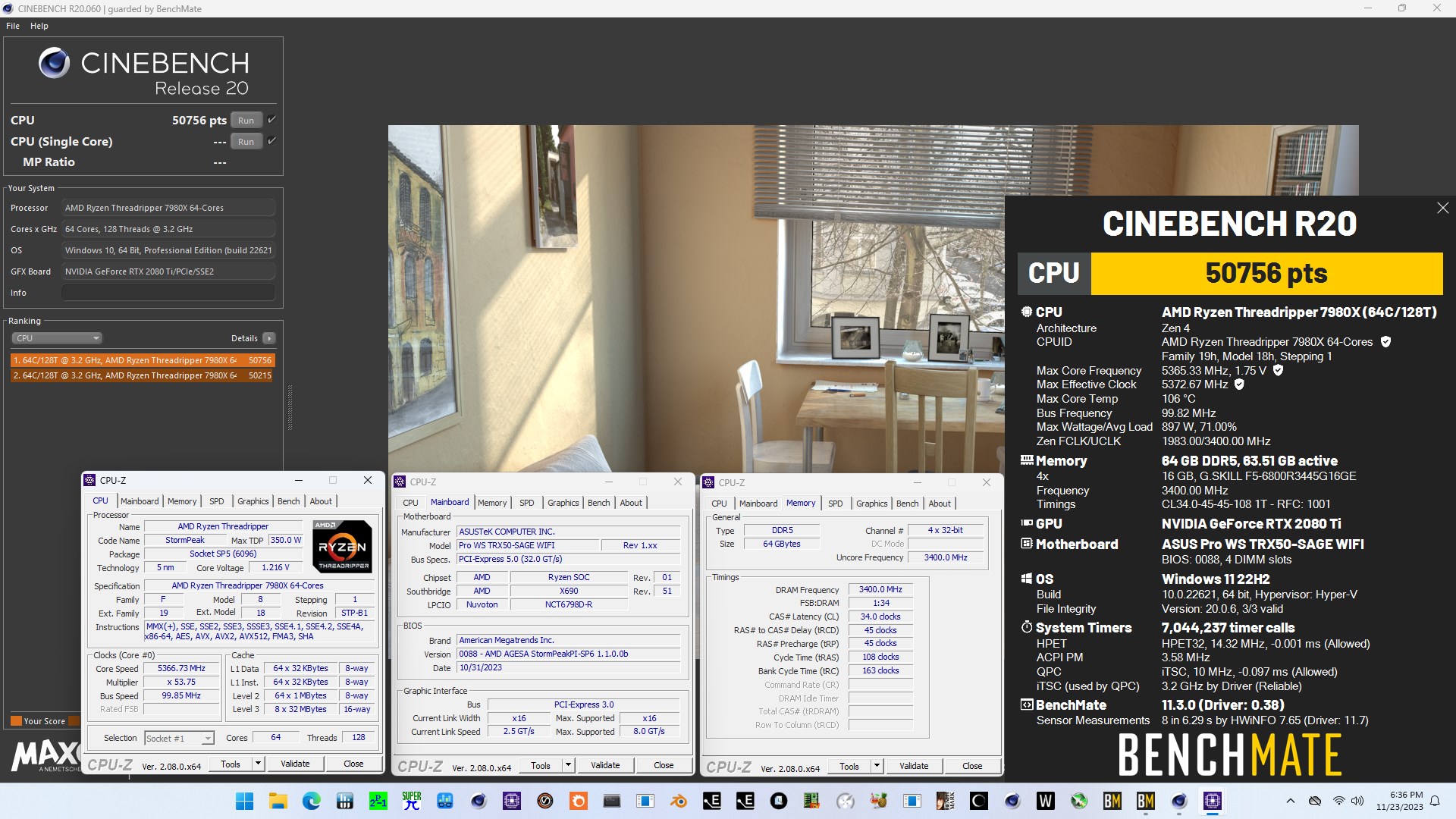
Task: Run the Cinebench CPU multi-core test
Action: [x=246, y=120]
